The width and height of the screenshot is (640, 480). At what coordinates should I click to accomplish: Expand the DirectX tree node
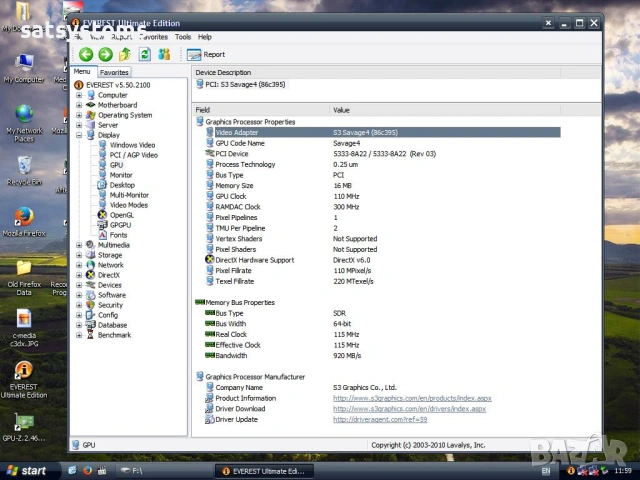pyautogui.click(x=79, y=275)
